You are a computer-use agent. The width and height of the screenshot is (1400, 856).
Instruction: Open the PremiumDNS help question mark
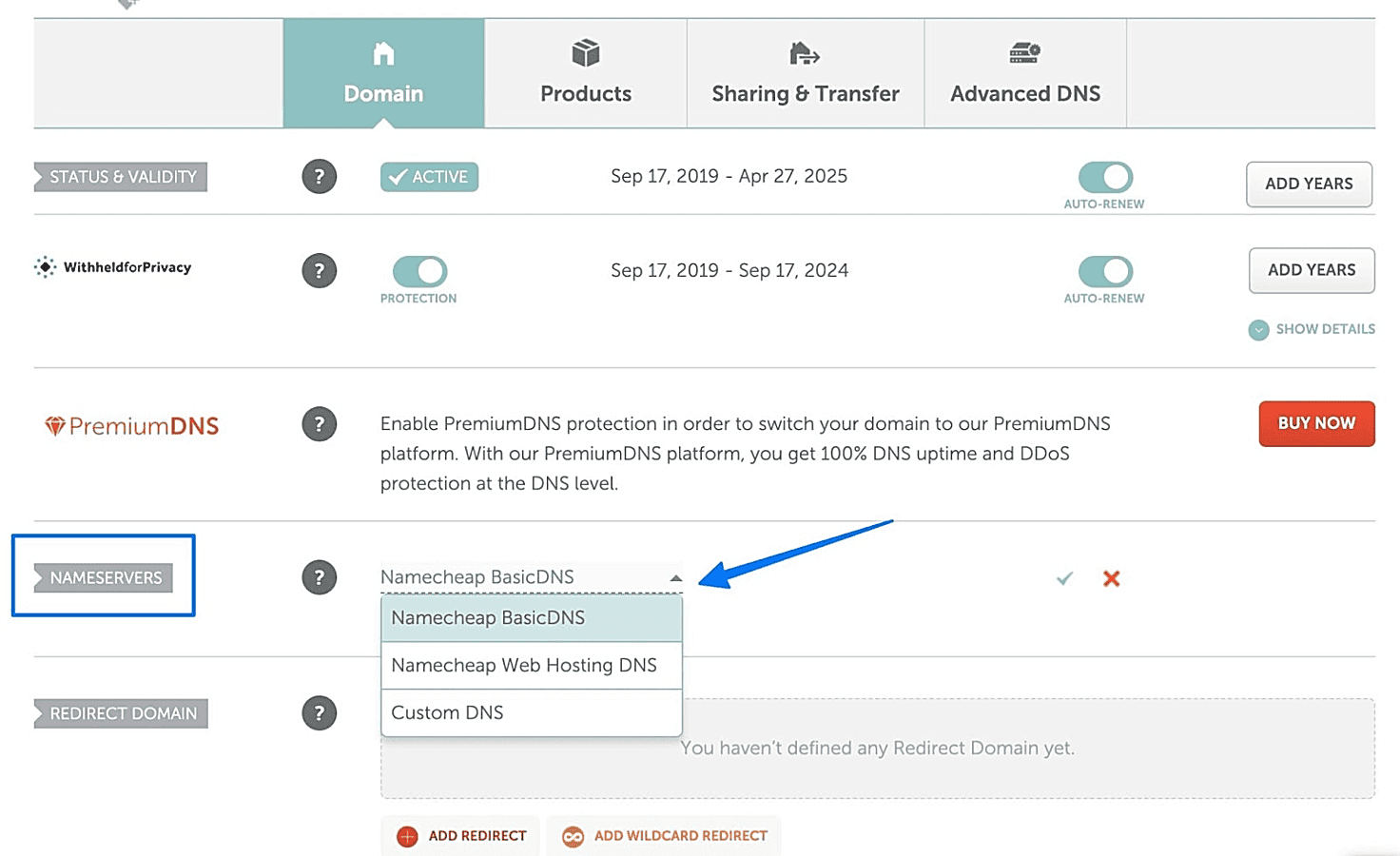(x=320, y=424)
